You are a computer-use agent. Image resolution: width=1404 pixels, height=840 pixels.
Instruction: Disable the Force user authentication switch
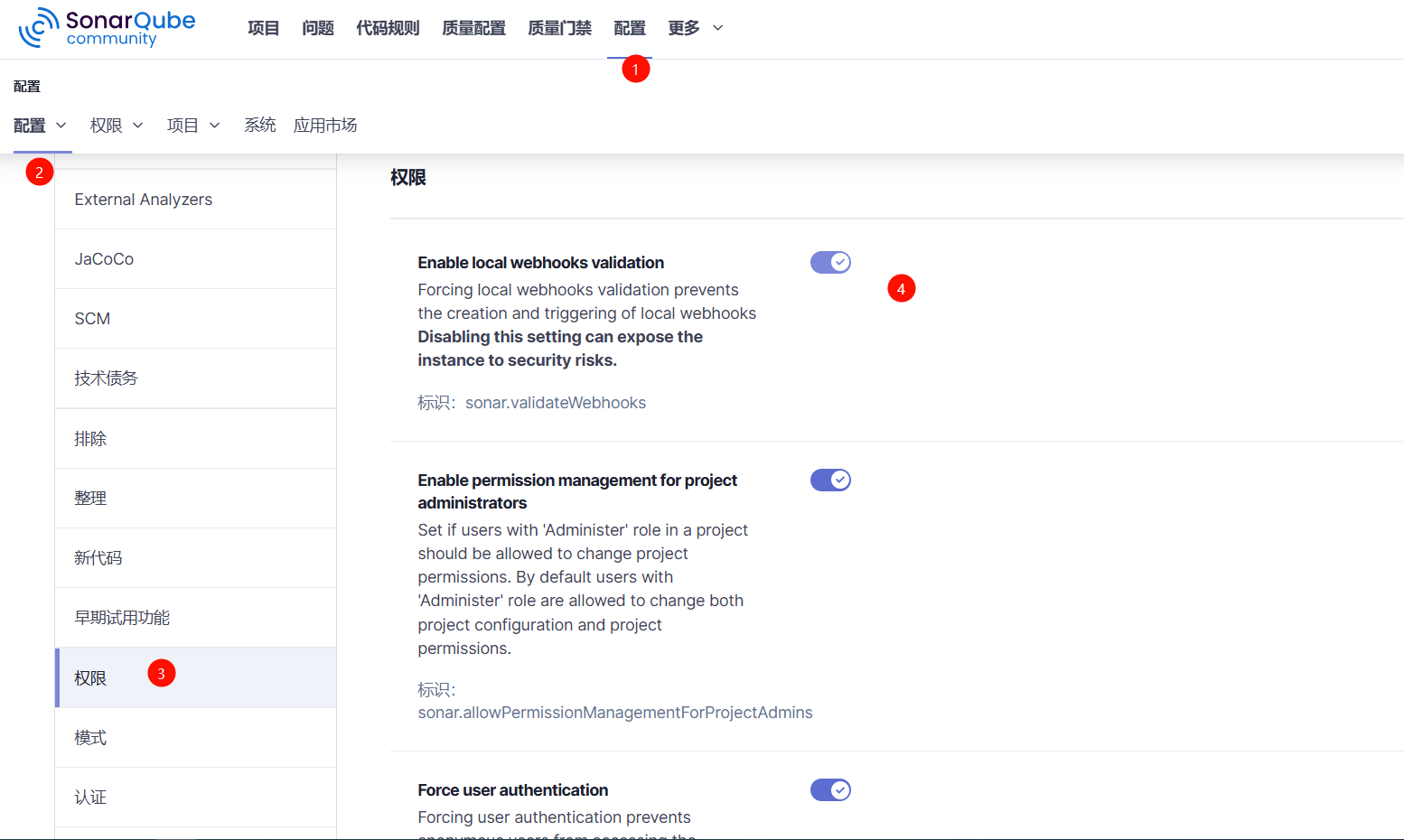(x=830, y=790)
